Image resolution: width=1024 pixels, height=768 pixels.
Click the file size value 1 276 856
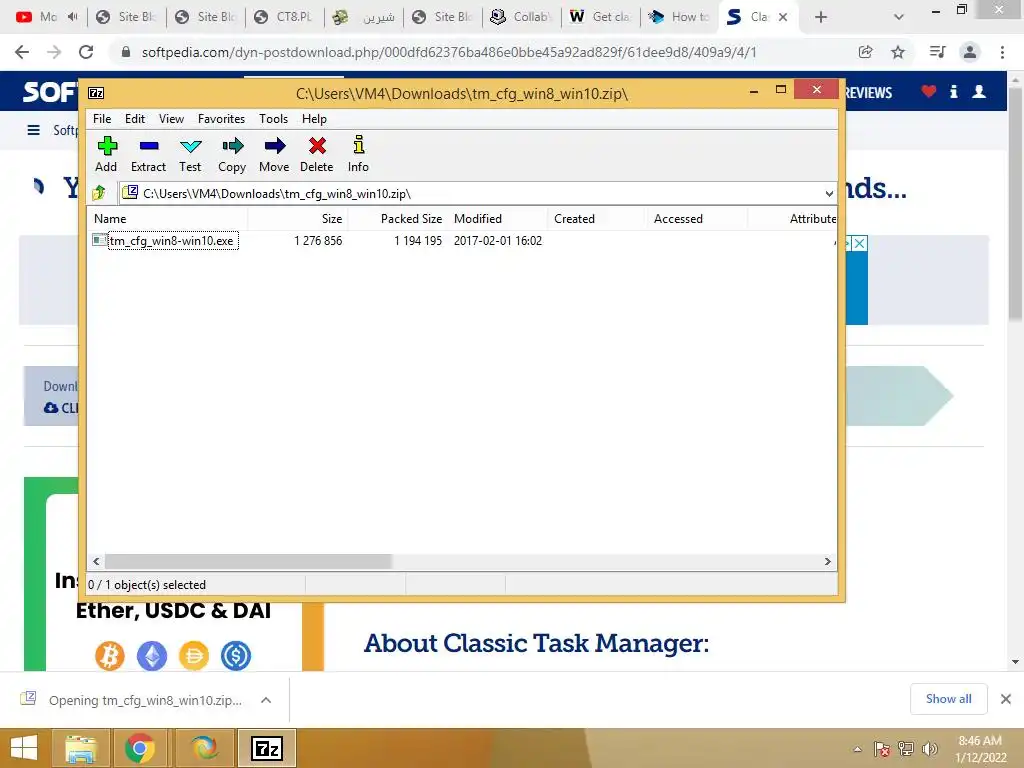(318, 241)
